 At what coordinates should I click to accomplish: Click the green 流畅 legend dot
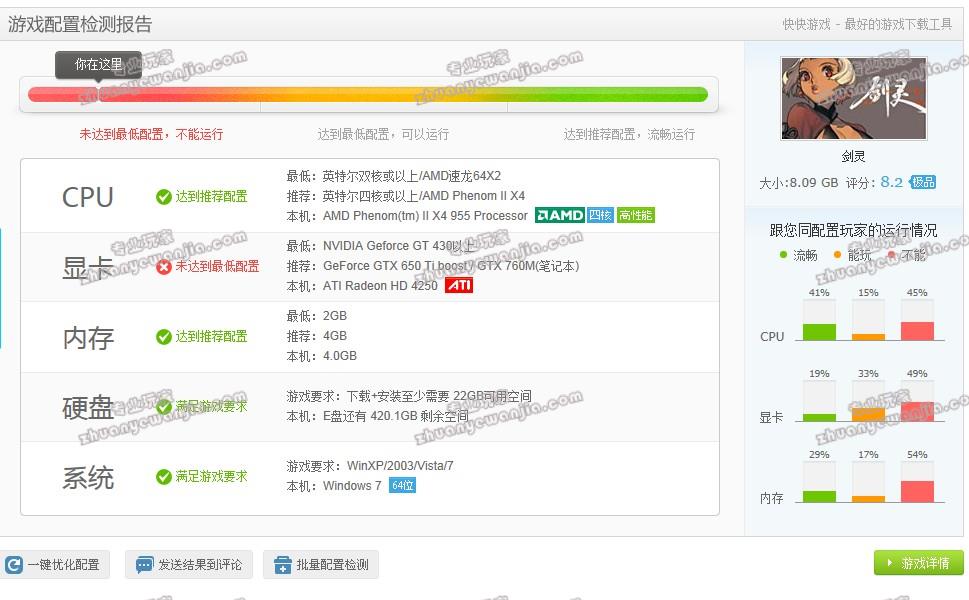point(784,255)
